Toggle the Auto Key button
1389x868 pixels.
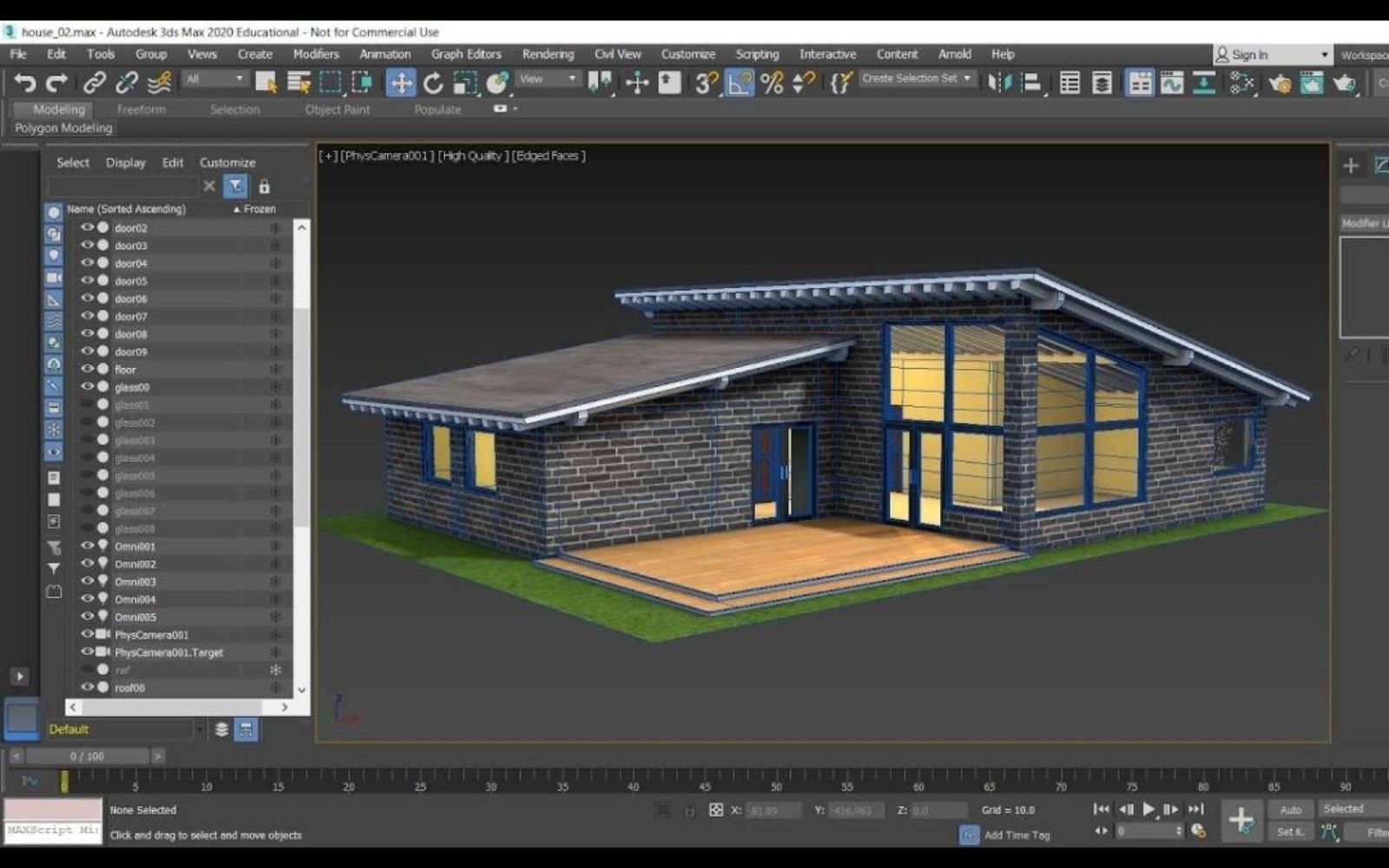click(x=1290, y=809)
